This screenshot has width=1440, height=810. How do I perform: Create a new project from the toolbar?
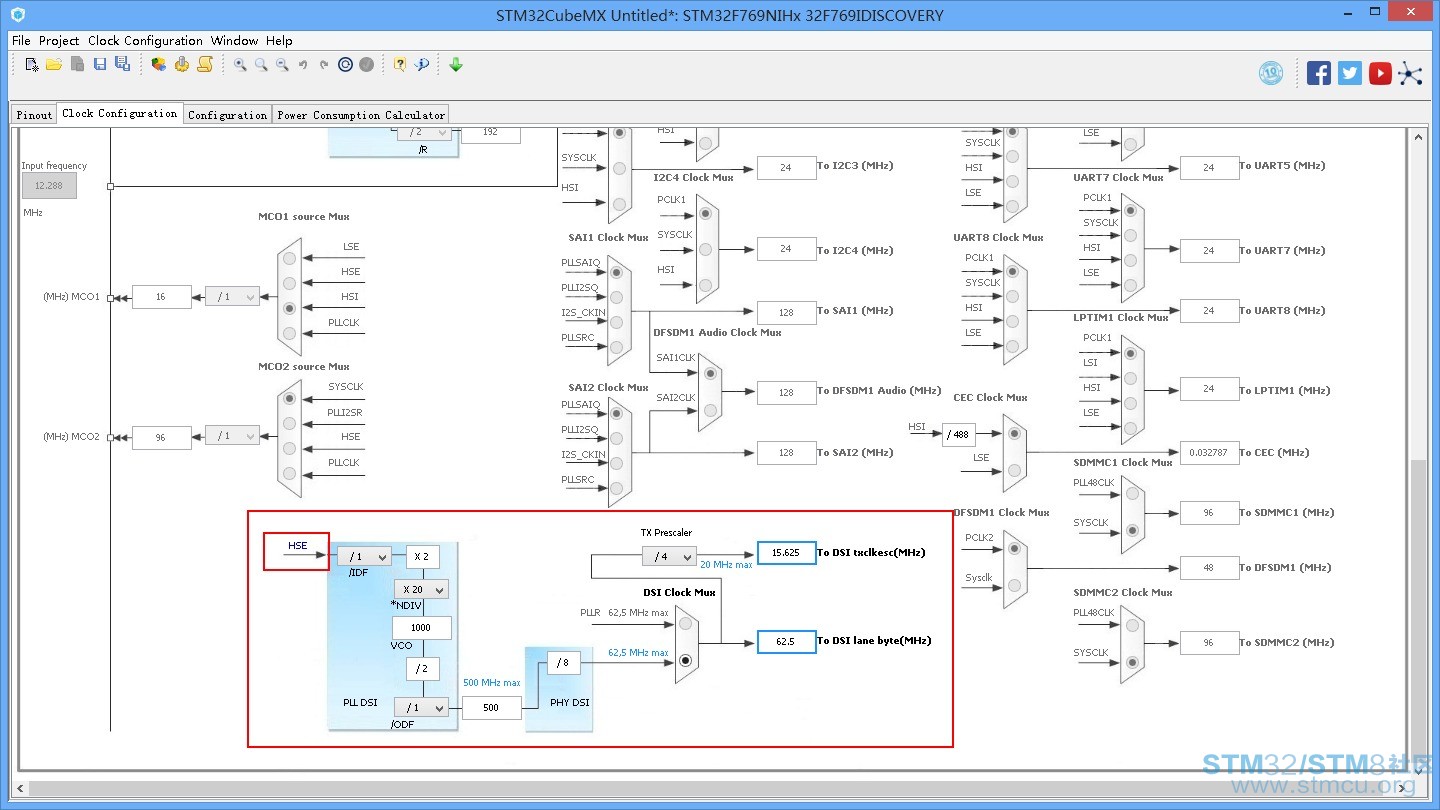pyautogui.click(x=32, y=65)
